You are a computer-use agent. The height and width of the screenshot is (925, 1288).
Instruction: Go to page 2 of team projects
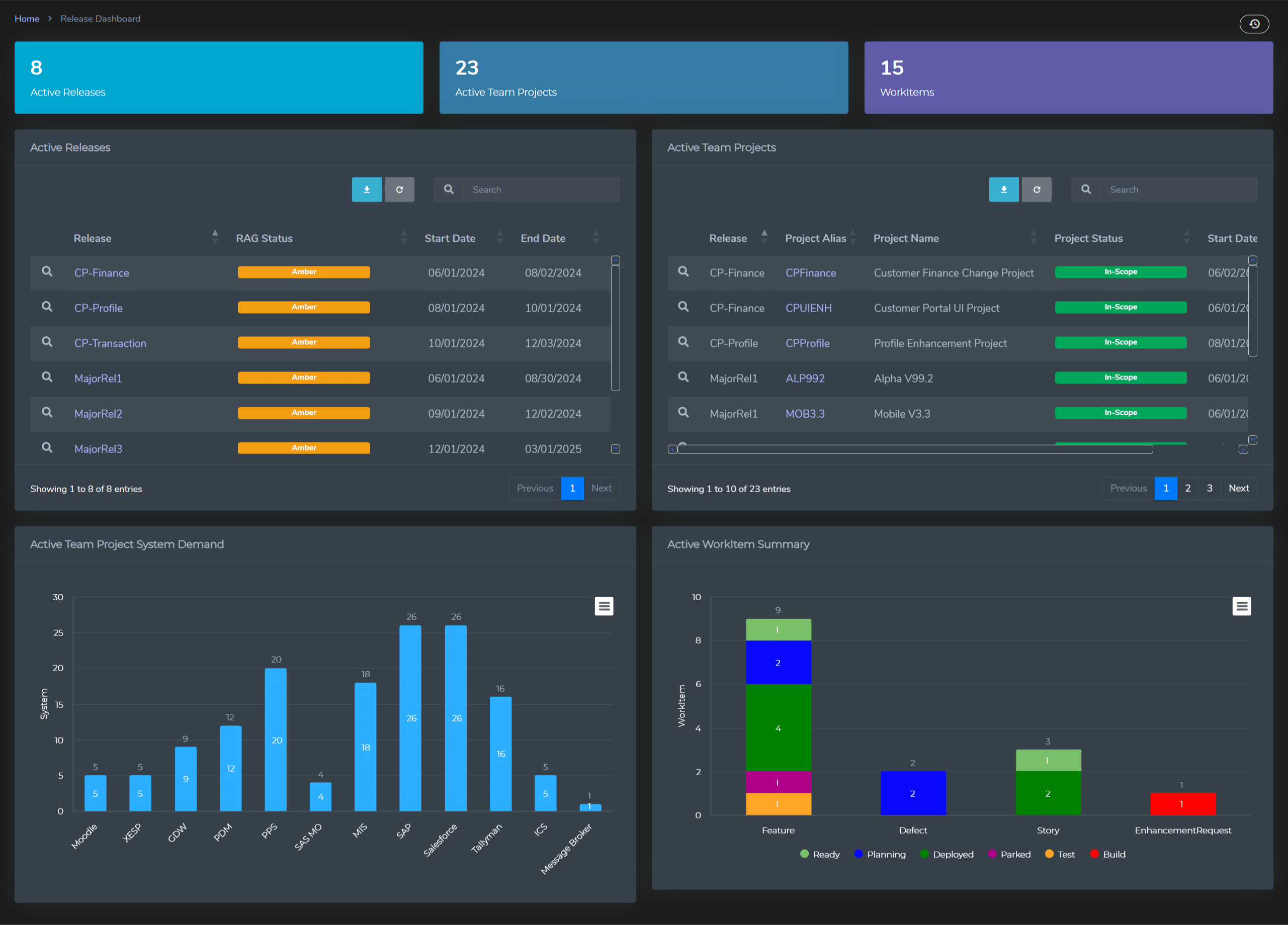click(1187, 488)
